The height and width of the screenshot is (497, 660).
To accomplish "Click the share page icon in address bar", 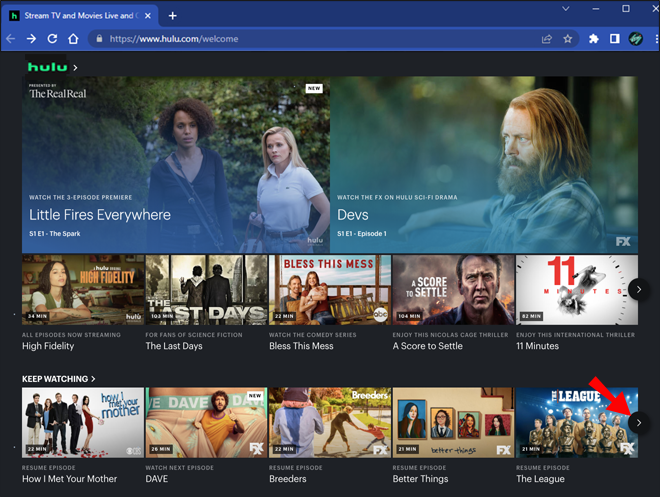I will [546, 39].
